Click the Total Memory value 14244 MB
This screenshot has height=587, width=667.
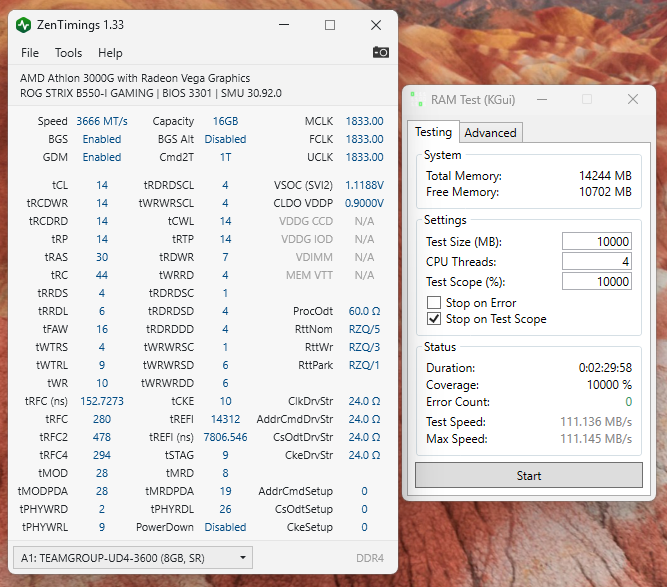coord(605,176)
